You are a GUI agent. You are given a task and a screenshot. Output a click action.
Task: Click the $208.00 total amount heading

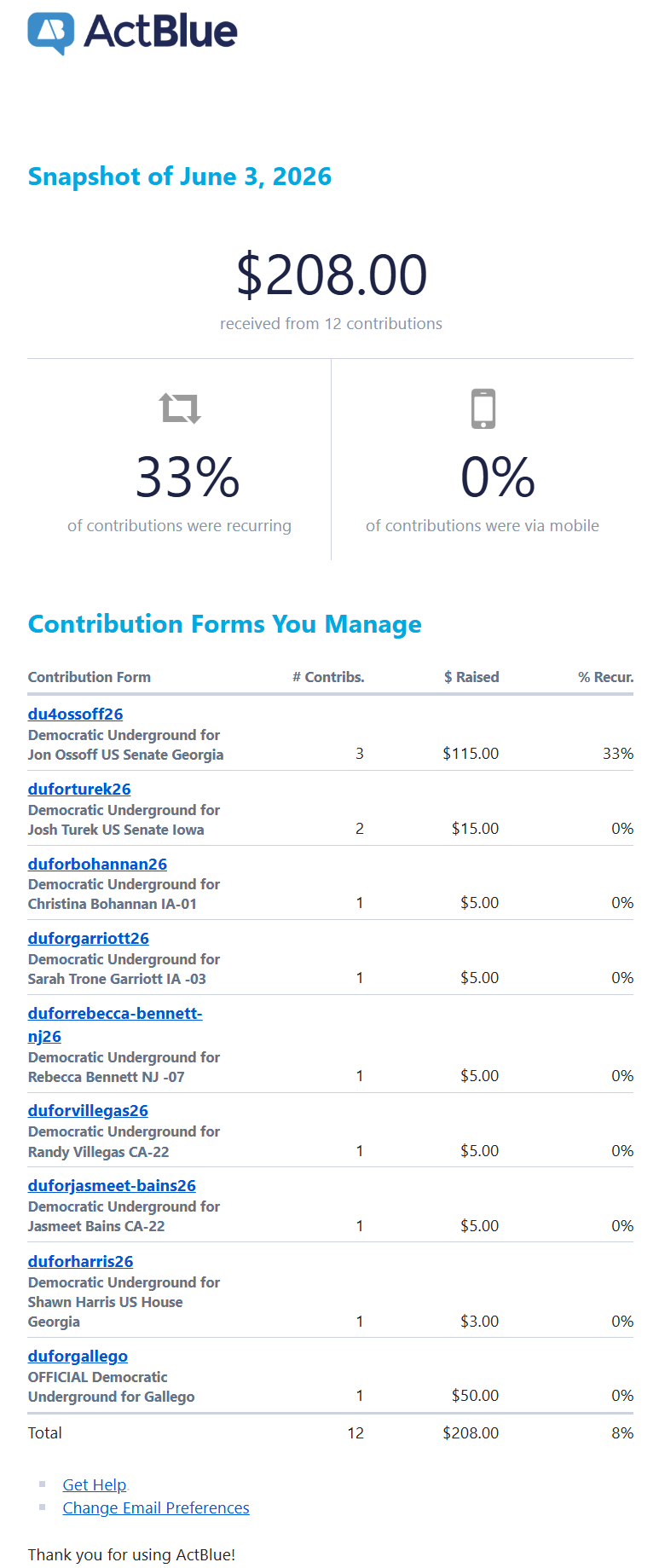332,275
